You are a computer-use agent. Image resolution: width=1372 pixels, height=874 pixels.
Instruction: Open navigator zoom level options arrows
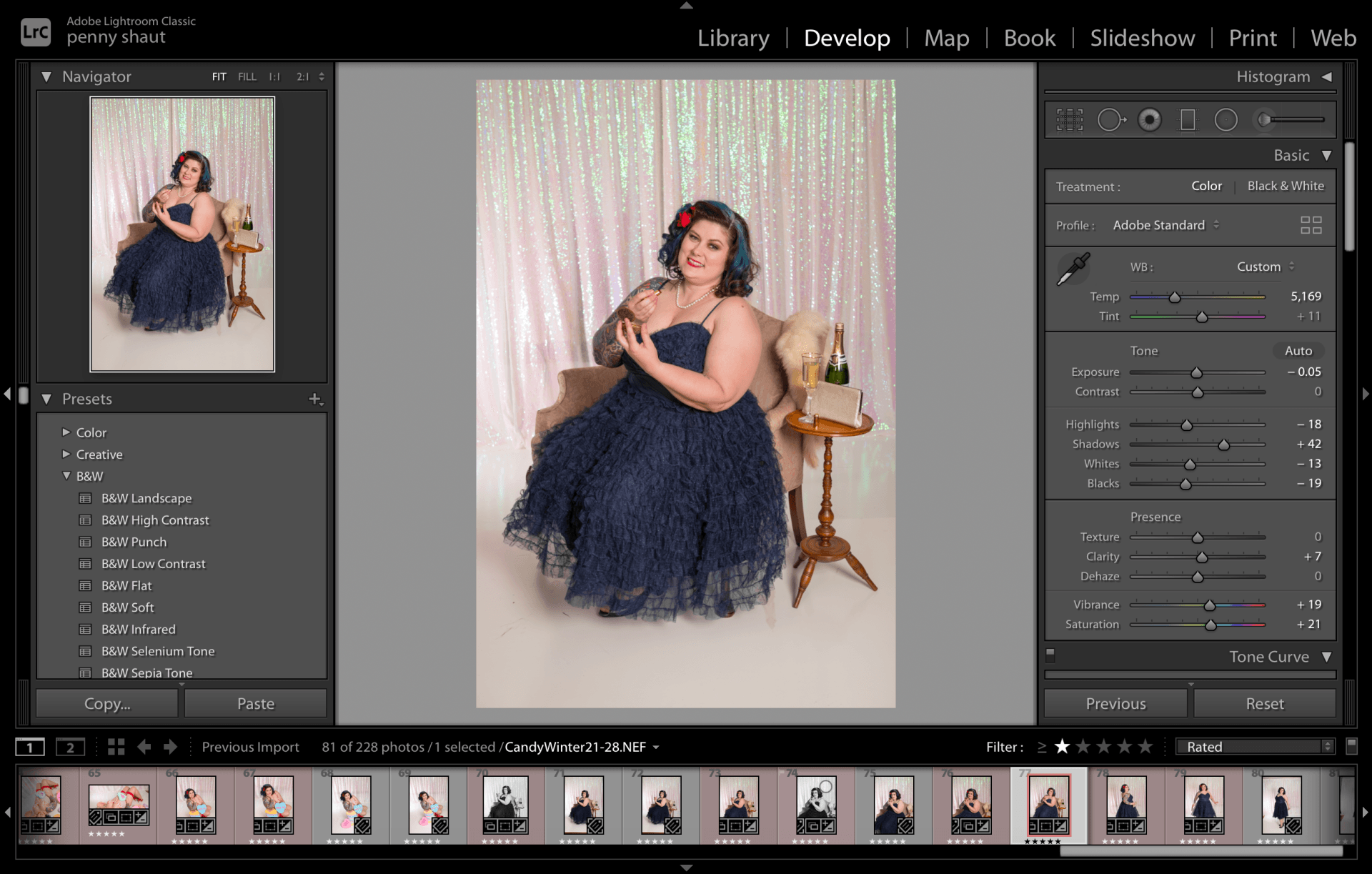click(x=322, y=76)
